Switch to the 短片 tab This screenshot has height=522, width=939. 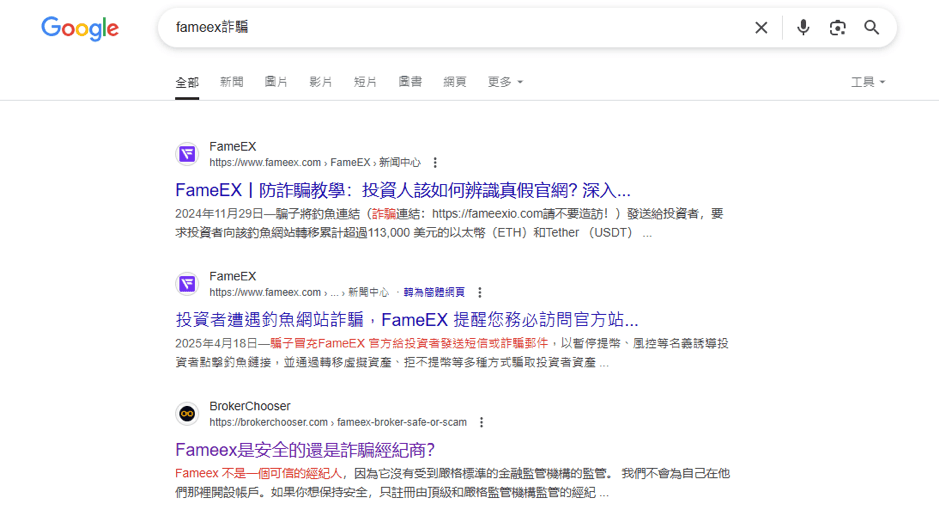365,82
